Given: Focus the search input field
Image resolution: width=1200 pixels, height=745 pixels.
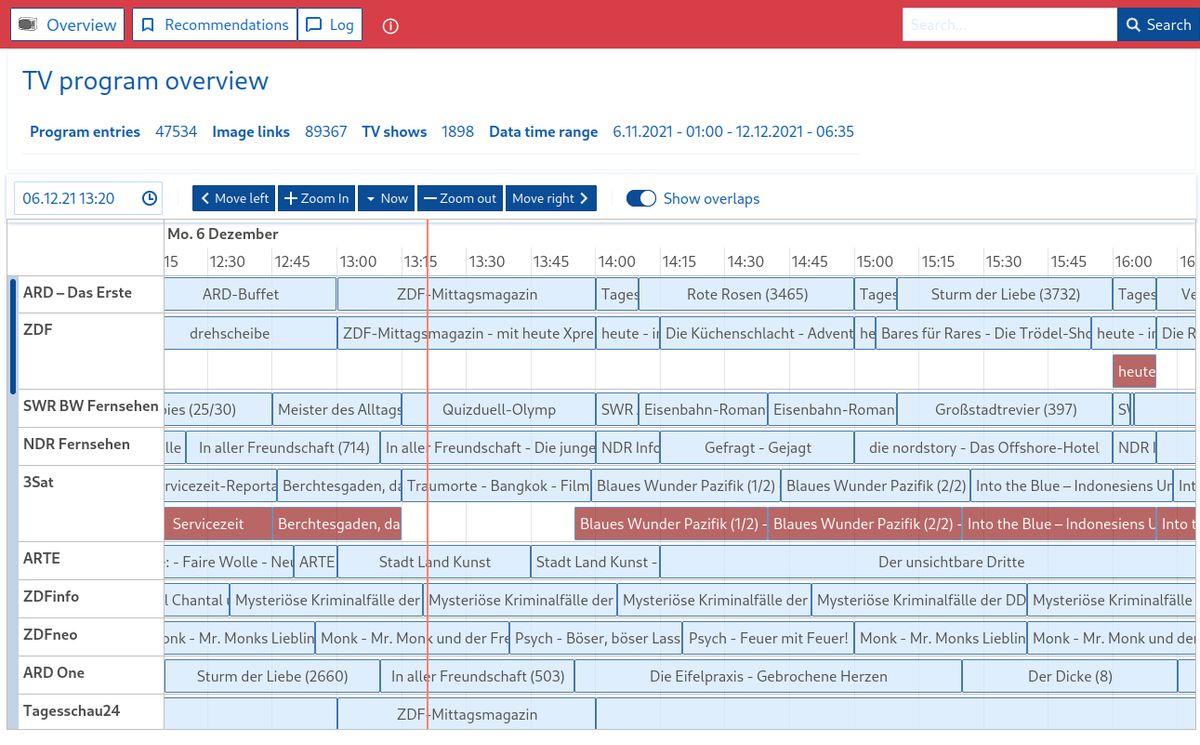Looking at the screenshot, I should pos(1009,25).
